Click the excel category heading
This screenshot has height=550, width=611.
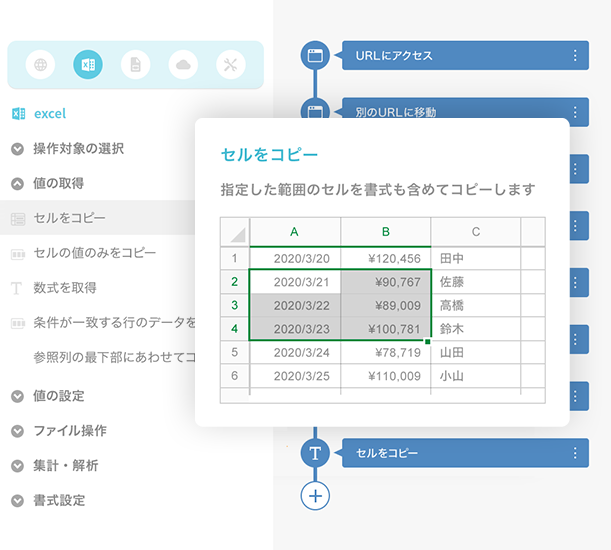[x=50, y=113]
